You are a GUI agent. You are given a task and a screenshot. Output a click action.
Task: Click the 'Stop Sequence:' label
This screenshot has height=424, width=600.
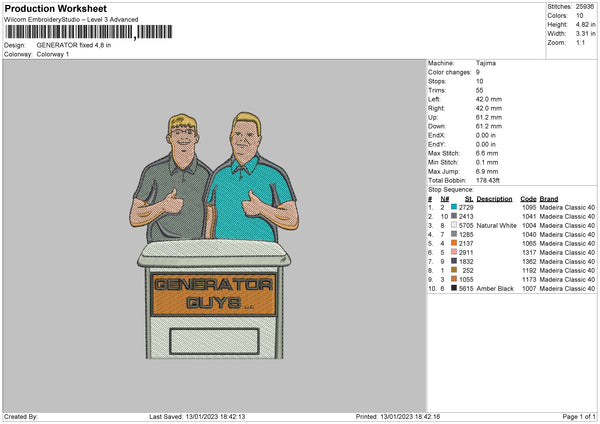pyautogui.click(x=451, y=190)
